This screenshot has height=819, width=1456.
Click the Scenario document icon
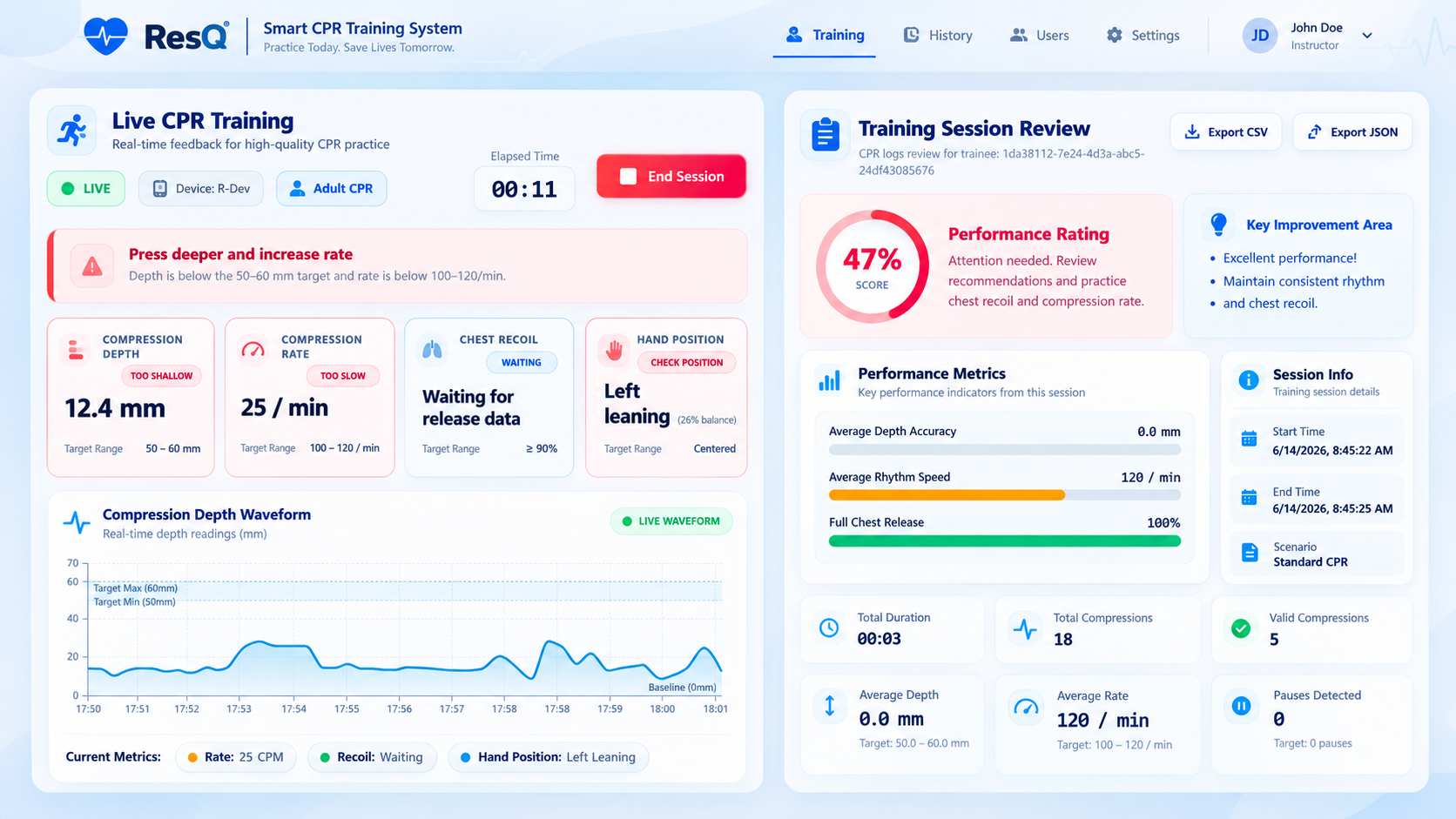(x=1250, y=553)
